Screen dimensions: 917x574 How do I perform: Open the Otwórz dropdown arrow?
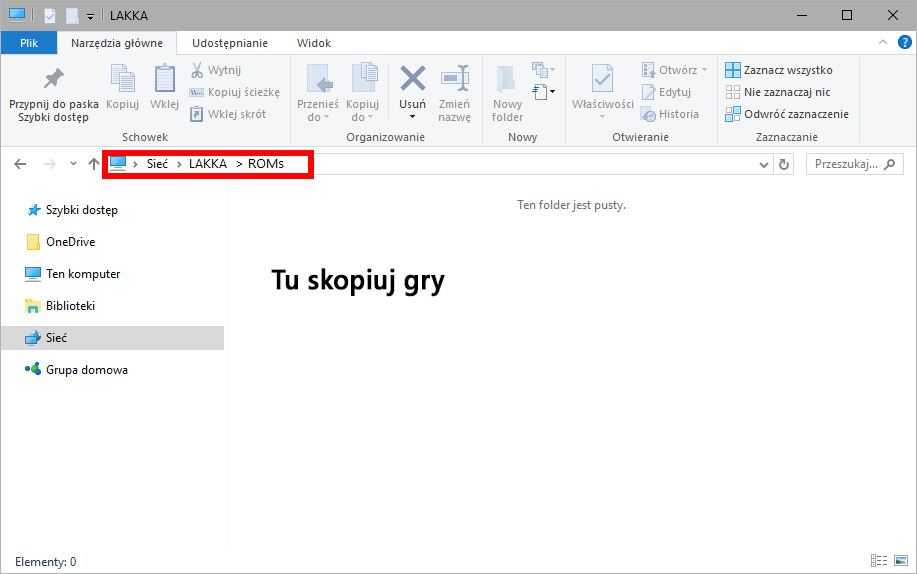click(704, 70)
